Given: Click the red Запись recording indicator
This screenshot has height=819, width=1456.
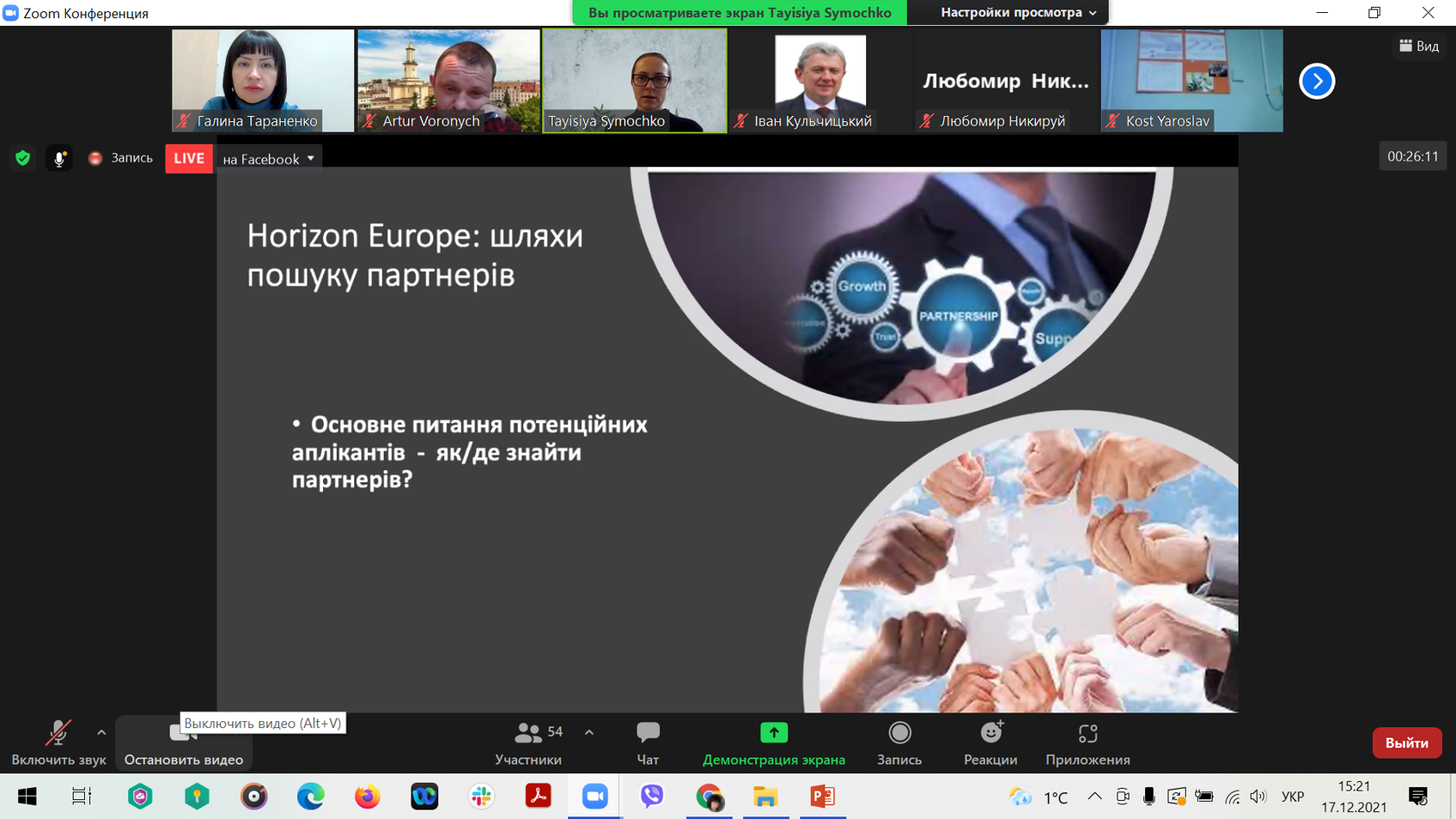Looking at the screenshot, I should [120, 158].
